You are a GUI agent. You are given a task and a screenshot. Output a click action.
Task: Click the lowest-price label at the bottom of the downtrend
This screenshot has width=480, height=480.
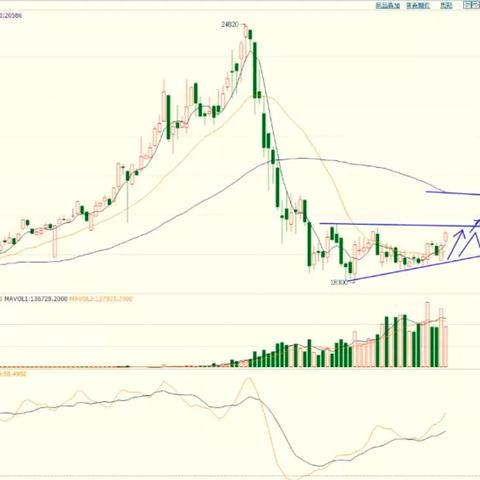click(x=339, y=282)
